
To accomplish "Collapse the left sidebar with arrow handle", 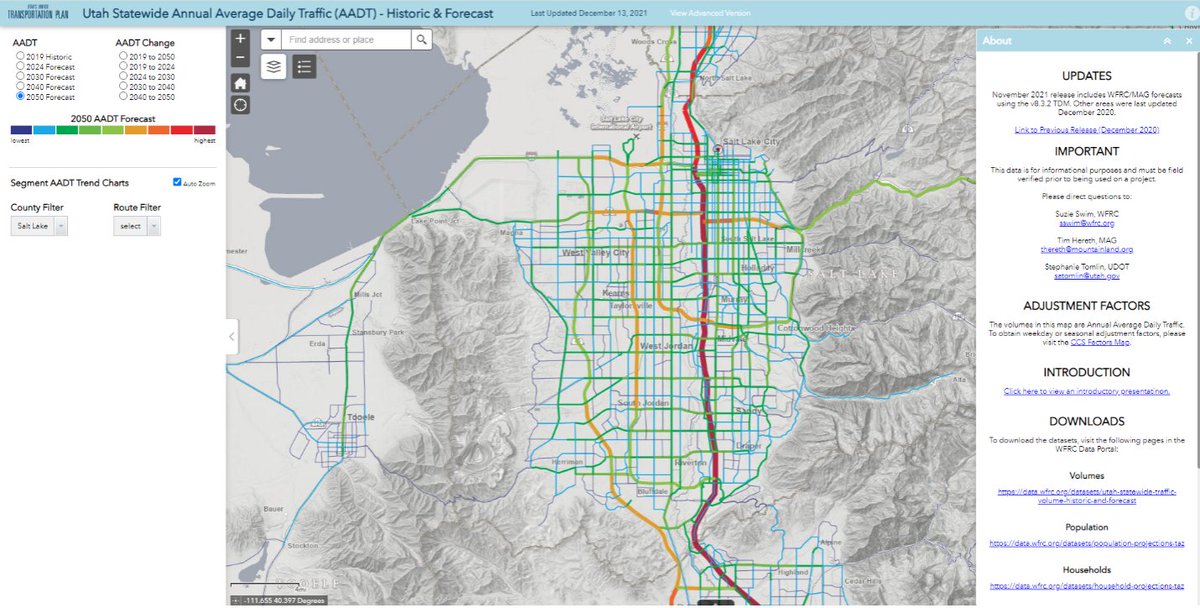I will pos(232,337).
